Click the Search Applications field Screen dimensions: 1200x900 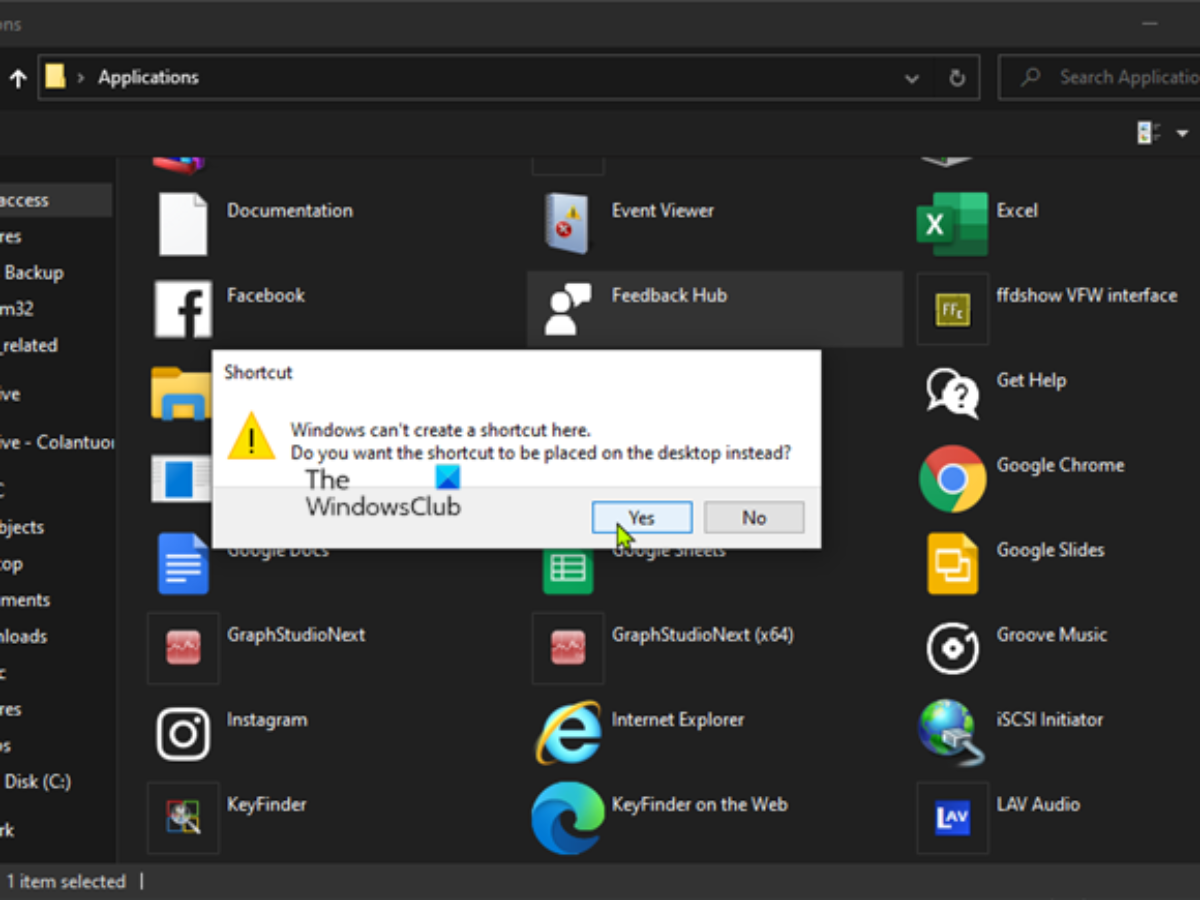pos(1100,77)
